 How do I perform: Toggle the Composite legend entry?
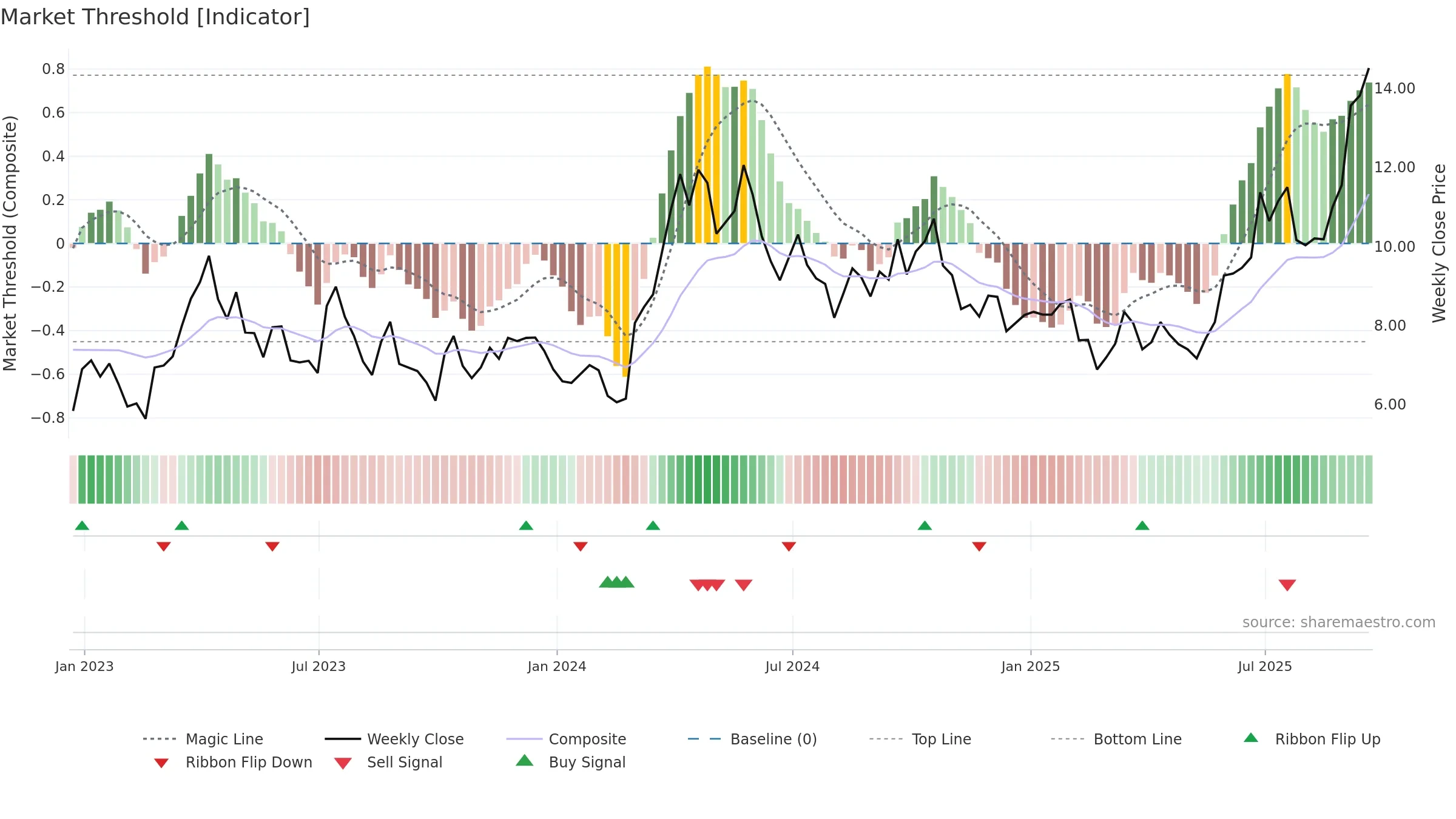(566, 739)
